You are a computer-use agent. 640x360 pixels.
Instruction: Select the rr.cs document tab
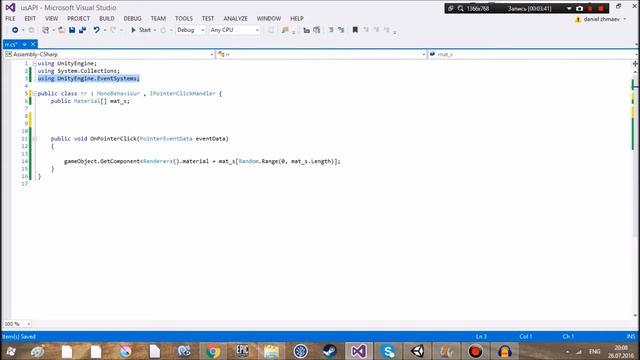click(x=11, y=44)
